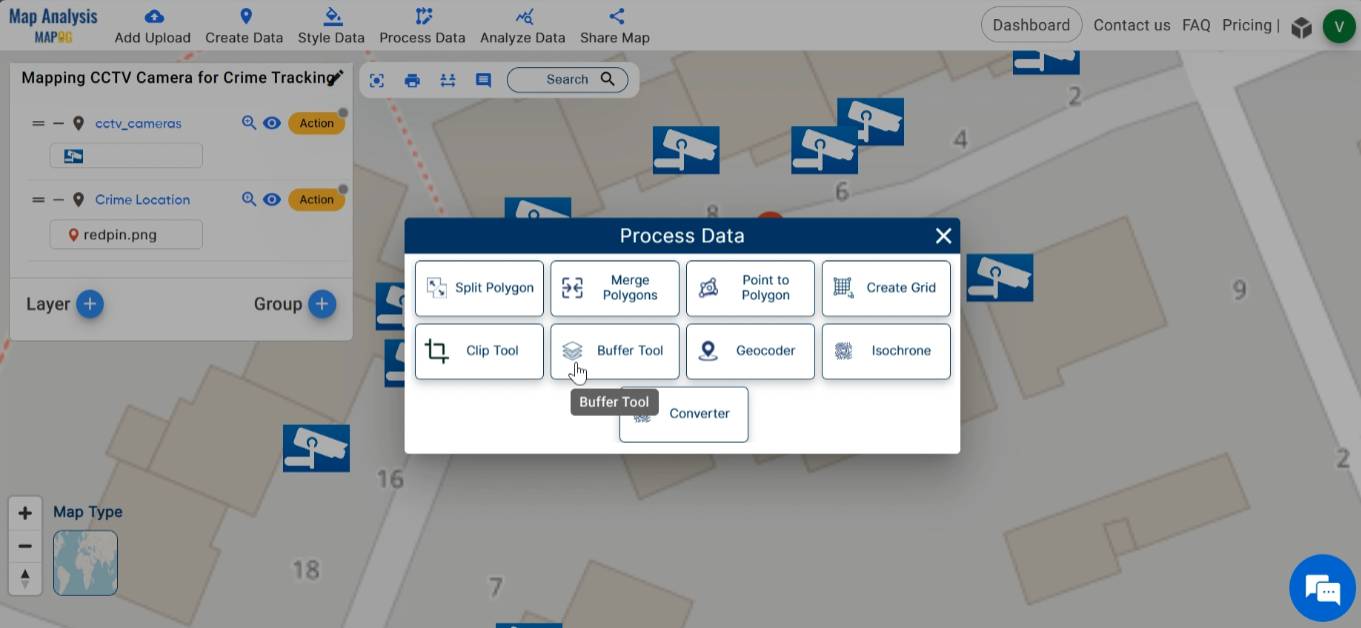Reset the map north compass arrow
Viewport: 1361px width, 628px height.
tap(25, 578)
